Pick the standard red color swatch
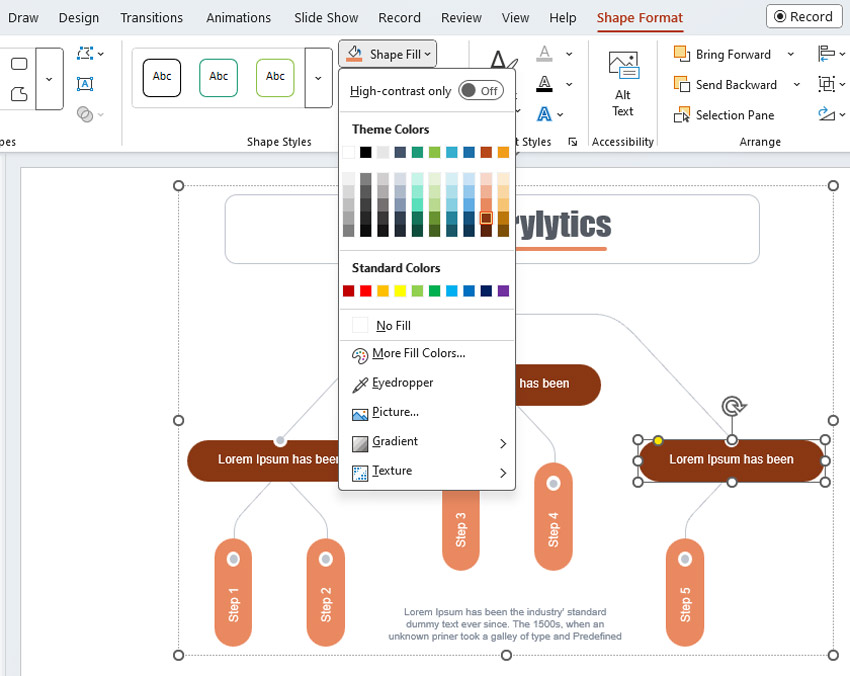The height and width of the screenshot is (676, 850). [x=365, y=291]
